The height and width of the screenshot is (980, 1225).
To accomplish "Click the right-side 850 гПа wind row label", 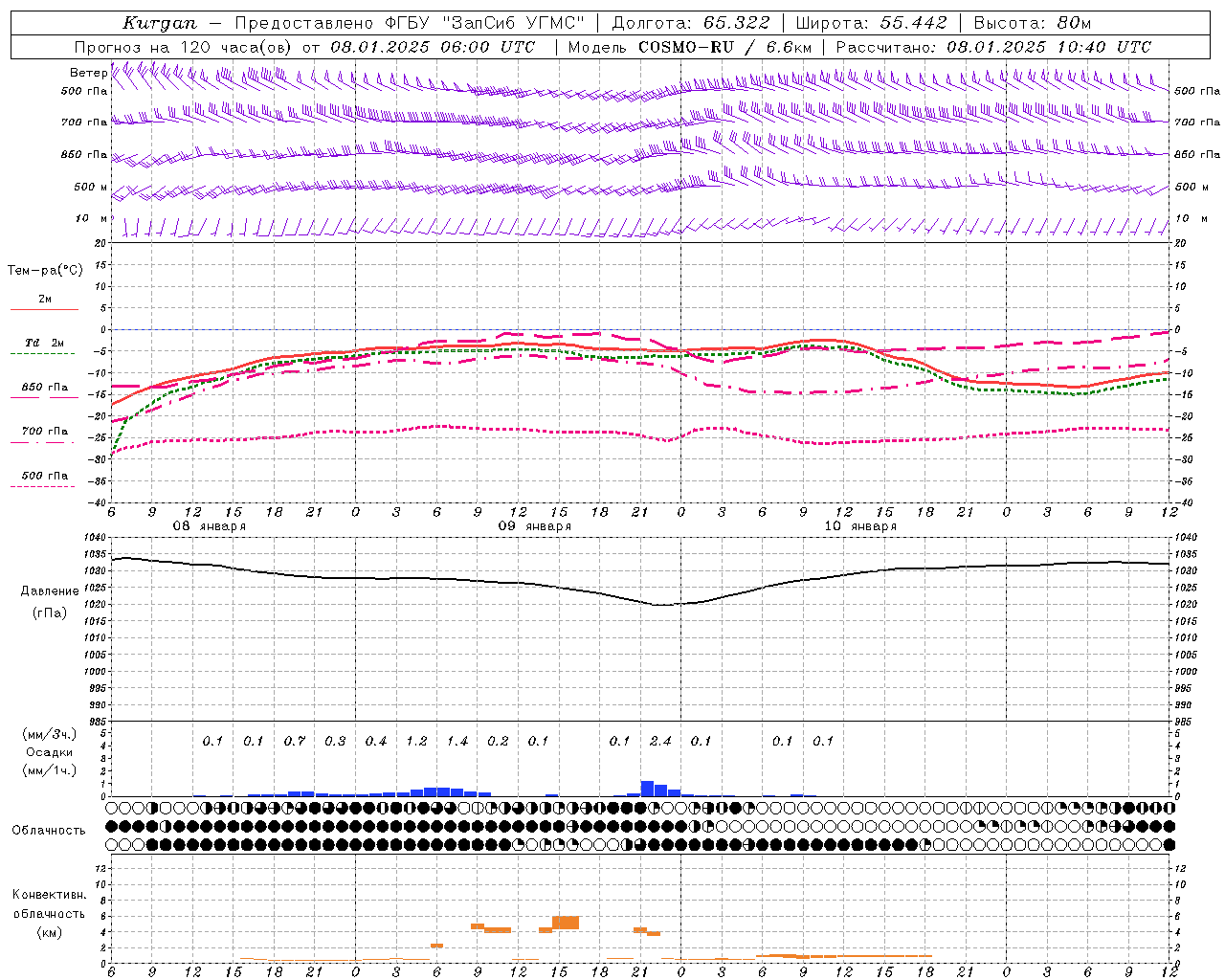I will pos(1197,154).
